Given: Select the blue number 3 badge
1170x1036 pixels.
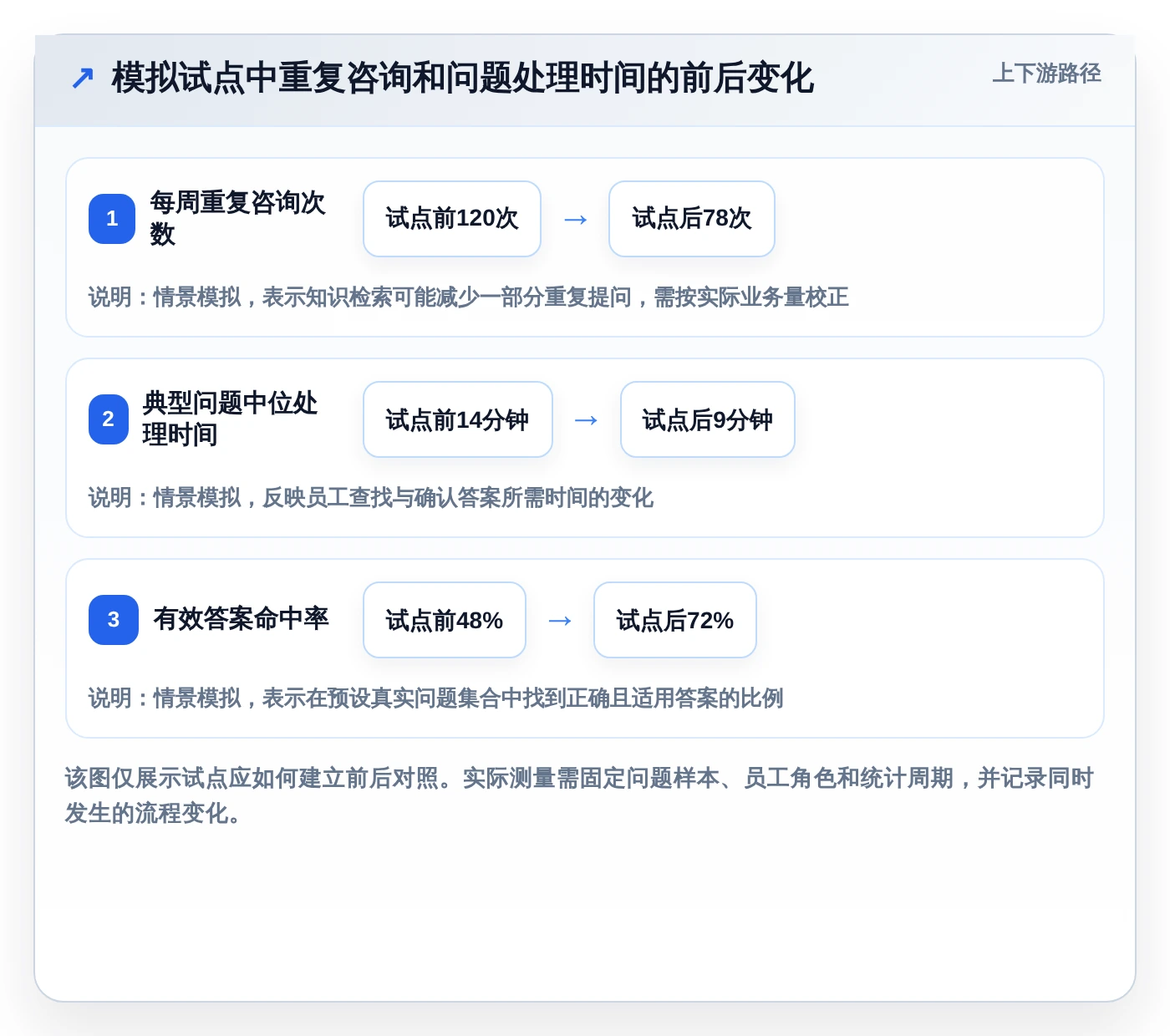Looking at the screenshot, I should (114, 620).
